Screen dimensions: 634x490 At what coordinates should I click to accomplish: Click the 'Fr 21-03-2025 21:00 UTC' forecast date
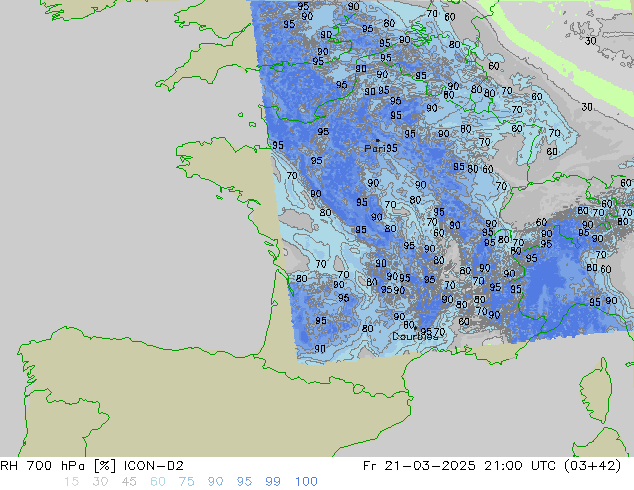click(461, 466)
